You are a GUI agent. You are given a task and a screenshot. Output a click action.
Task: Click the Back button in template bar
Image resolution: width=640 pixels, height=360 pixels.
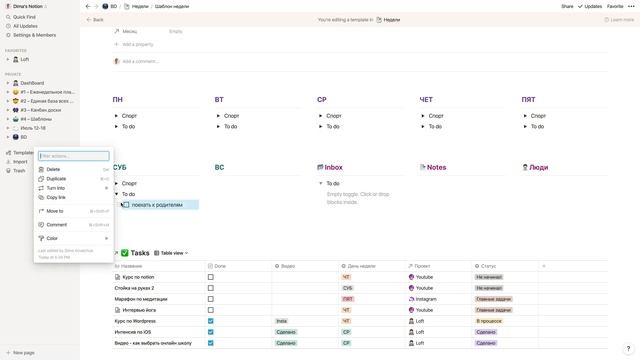tap(95, 20)
